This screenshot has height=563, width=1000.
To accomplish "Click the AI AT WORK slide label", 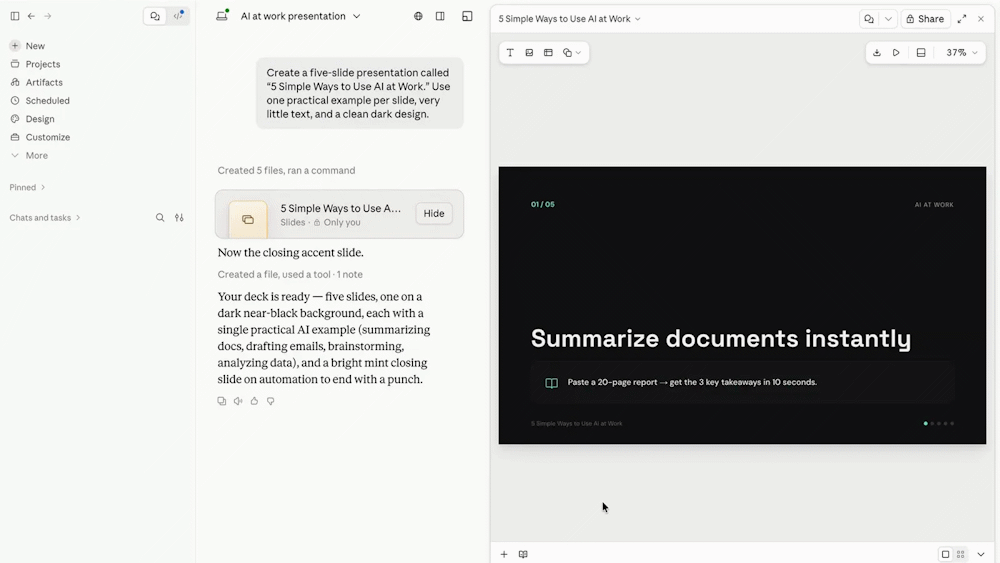I will [x=934, y=205].
